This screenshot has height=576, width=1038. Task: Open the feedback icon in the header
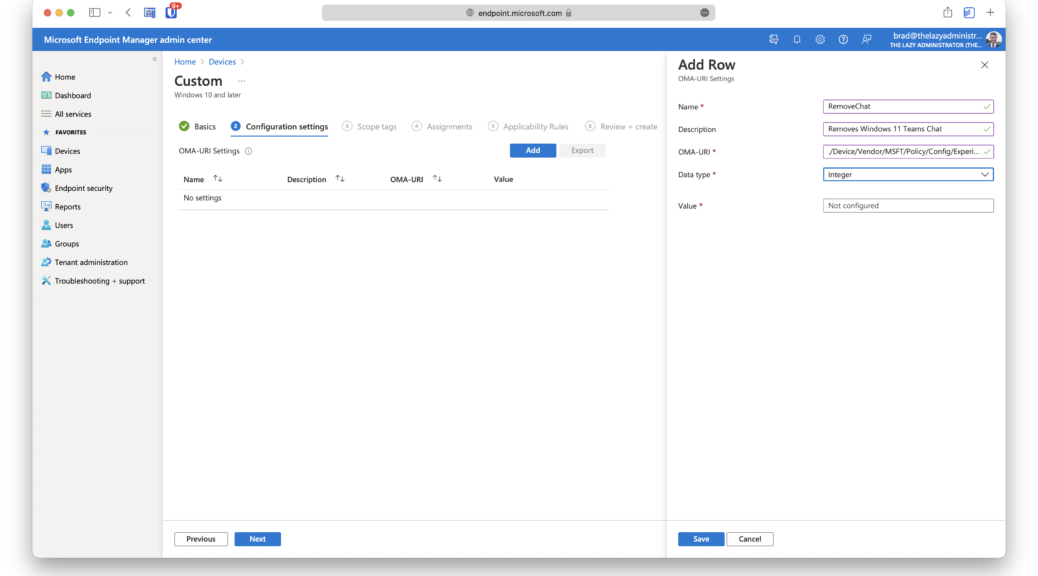click(x=867, y=40)
